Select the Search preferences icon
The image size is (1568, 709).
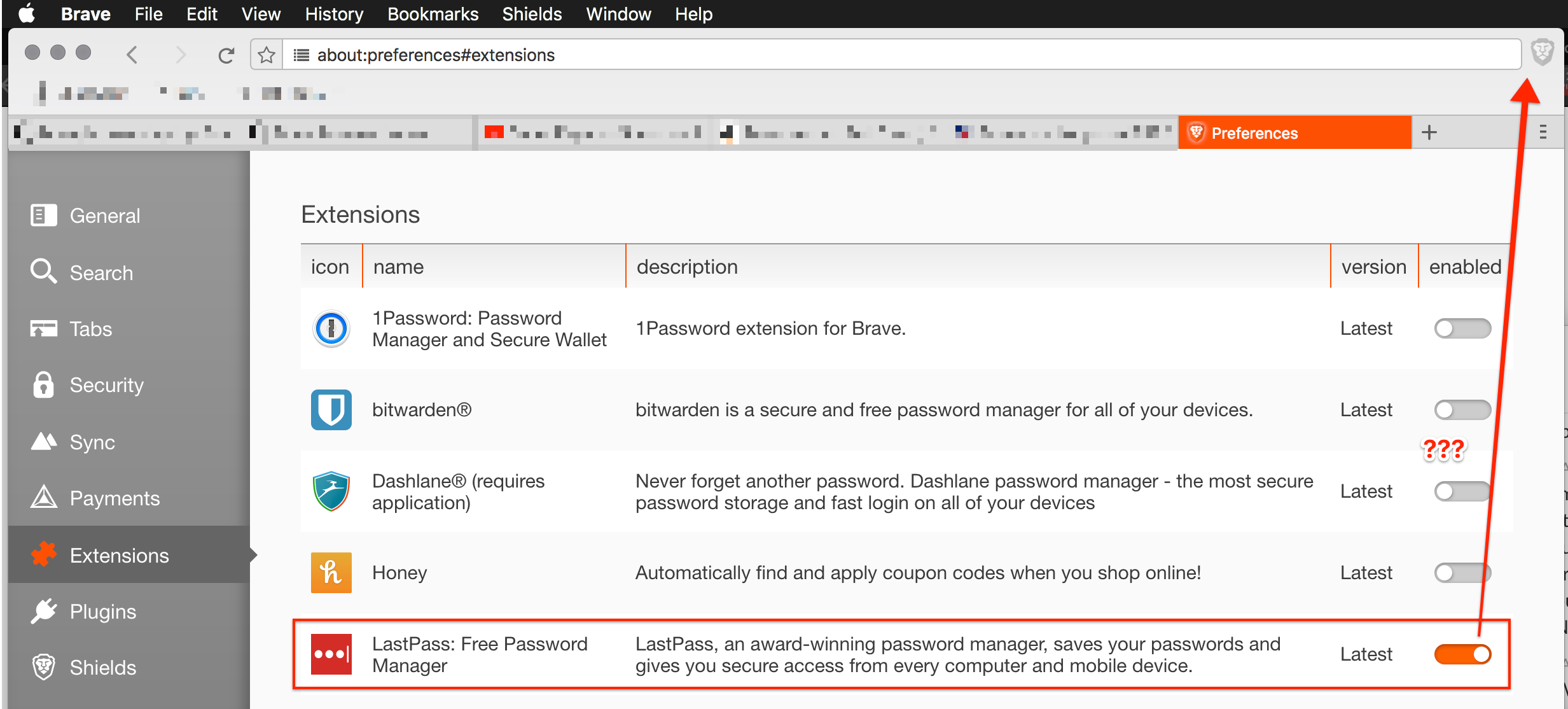coord(43,272)
